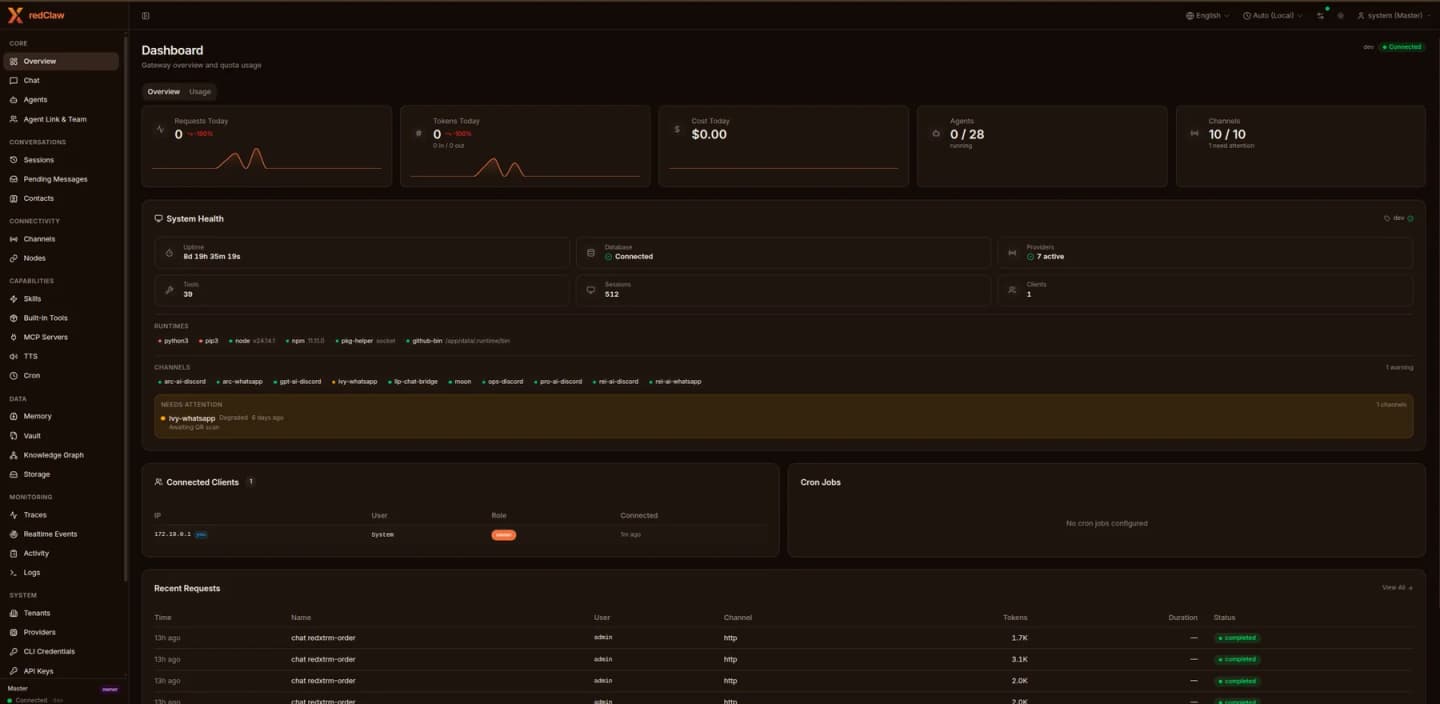1440x704 pixels.
Task: Open the Agents 0 / 28 card
Action: pyautogui.click(x=1042, y=146)
